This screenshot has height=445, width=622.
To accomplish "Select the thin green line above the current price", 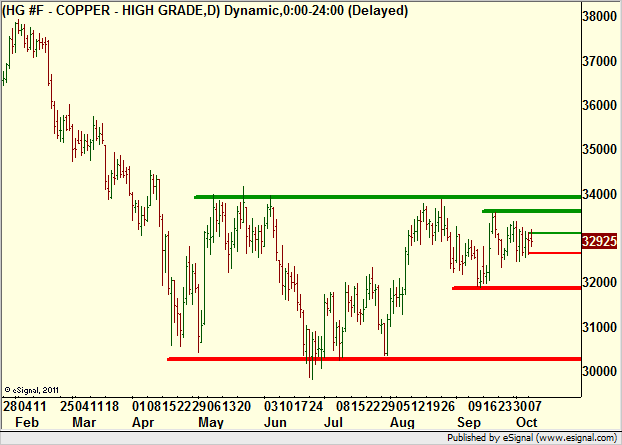I will pyautogui.click(x=555, y=233).
